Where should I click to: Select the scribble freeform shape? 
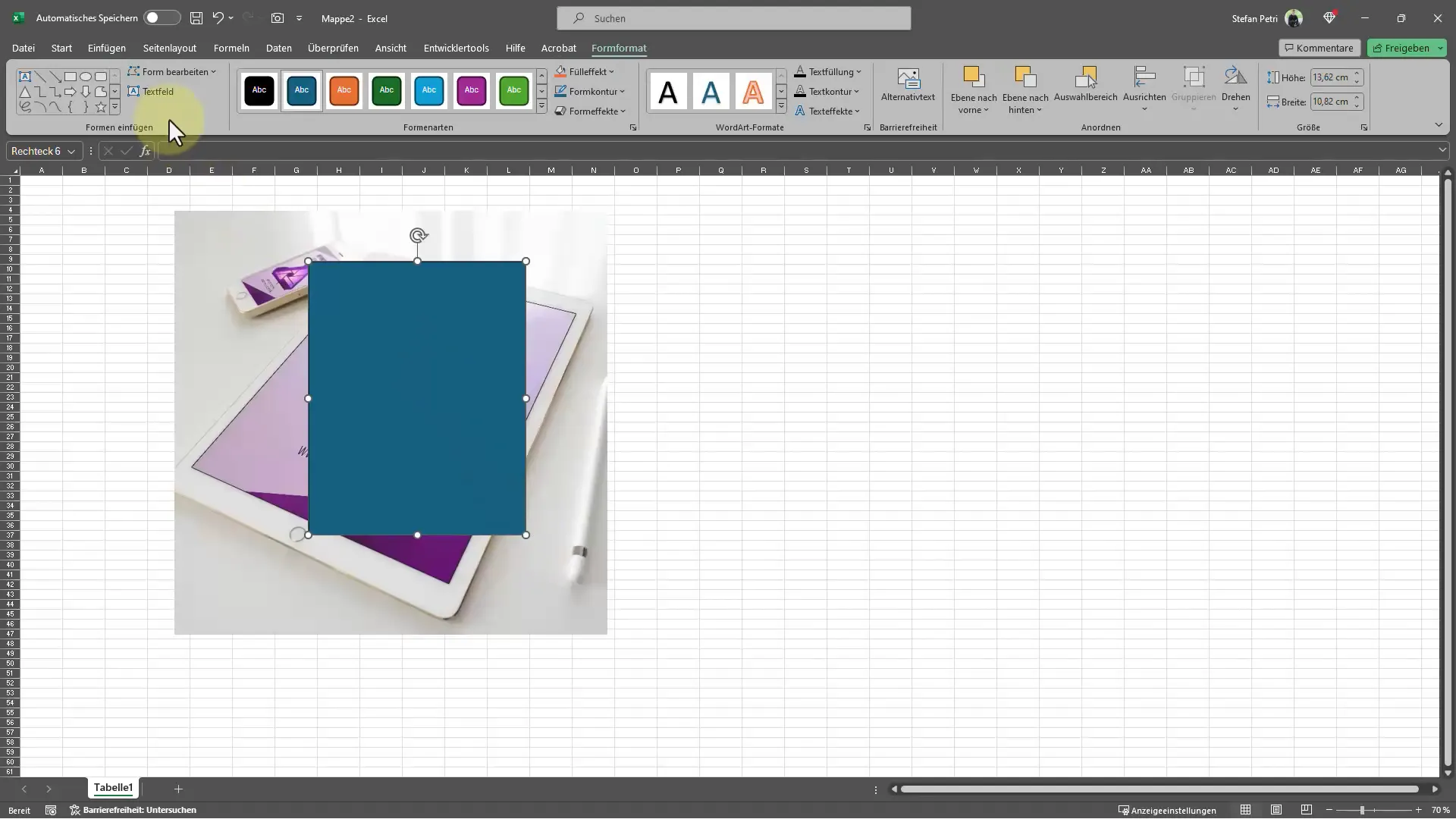25,107
